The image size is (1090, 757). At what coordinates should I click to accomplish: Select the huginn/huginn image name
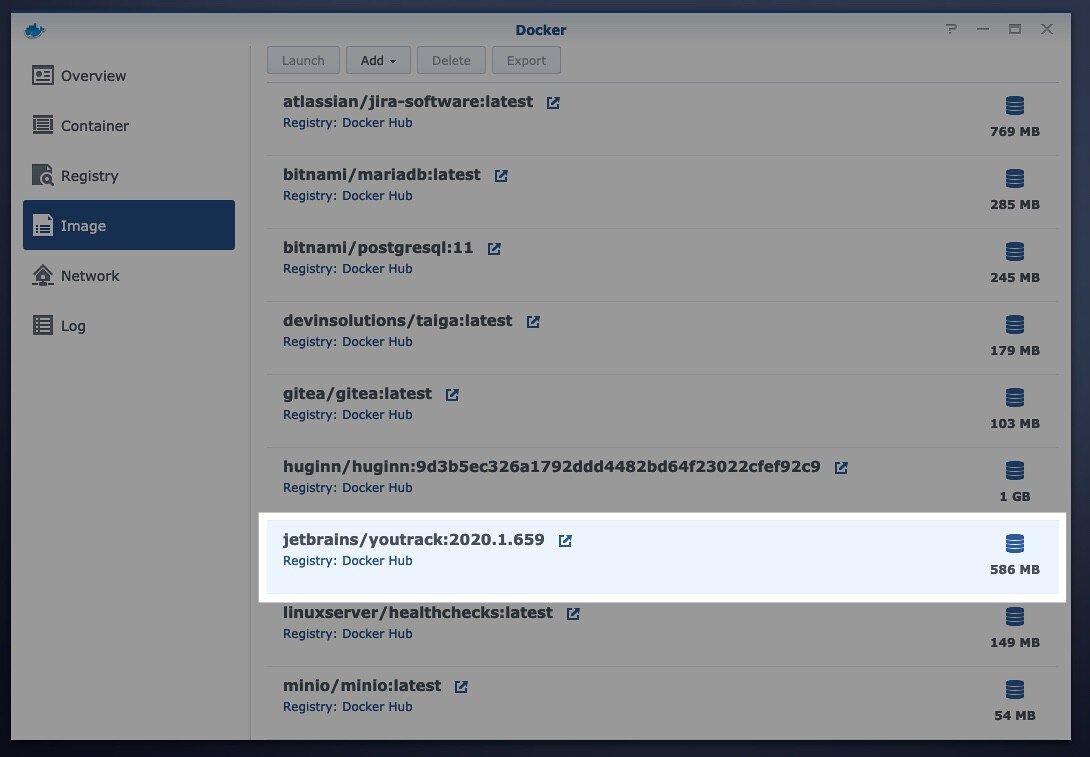(552, 466)
